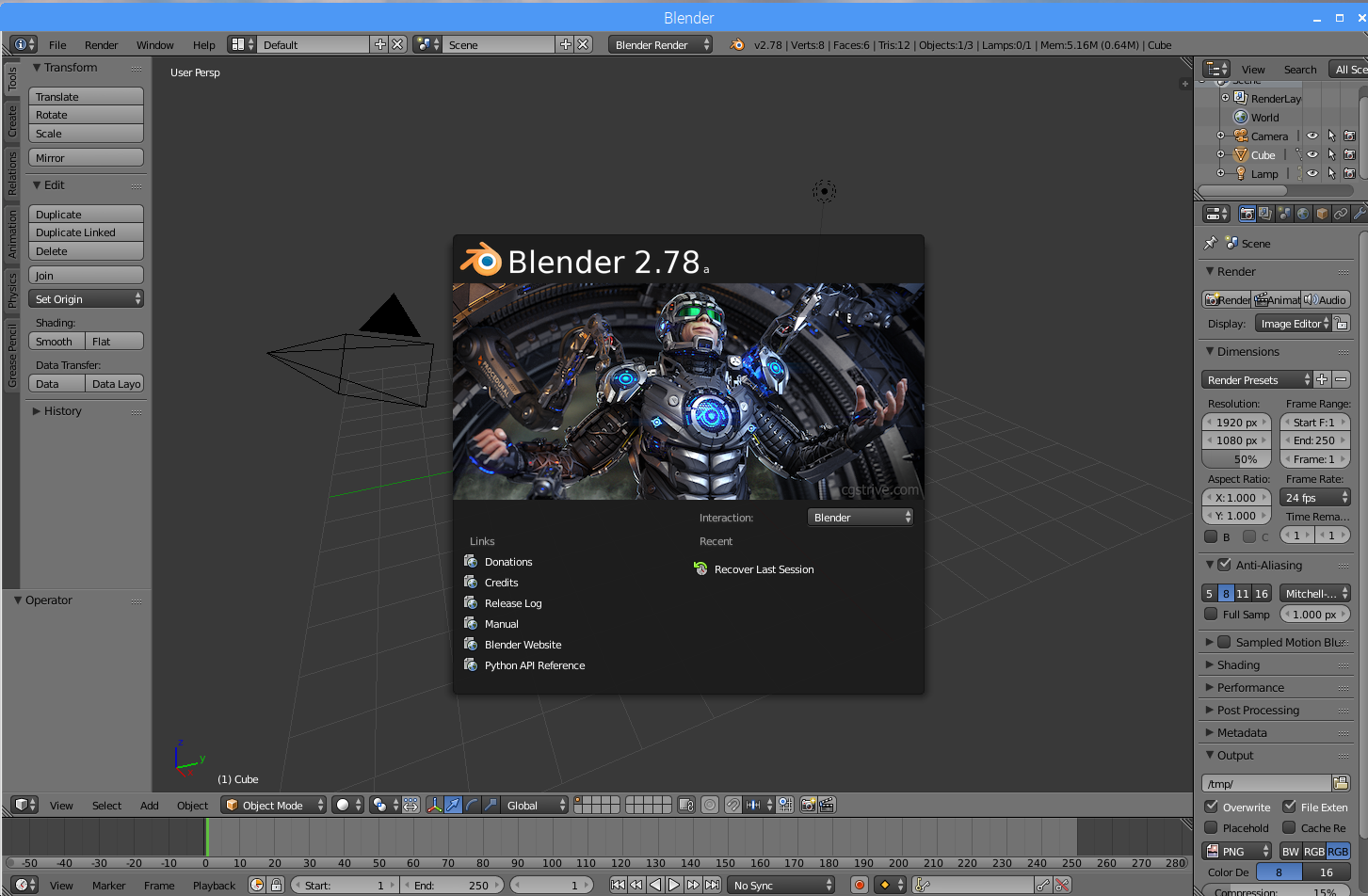Open the Release Log link
The image size is (1368, 896).
click(x=513, y=602)
